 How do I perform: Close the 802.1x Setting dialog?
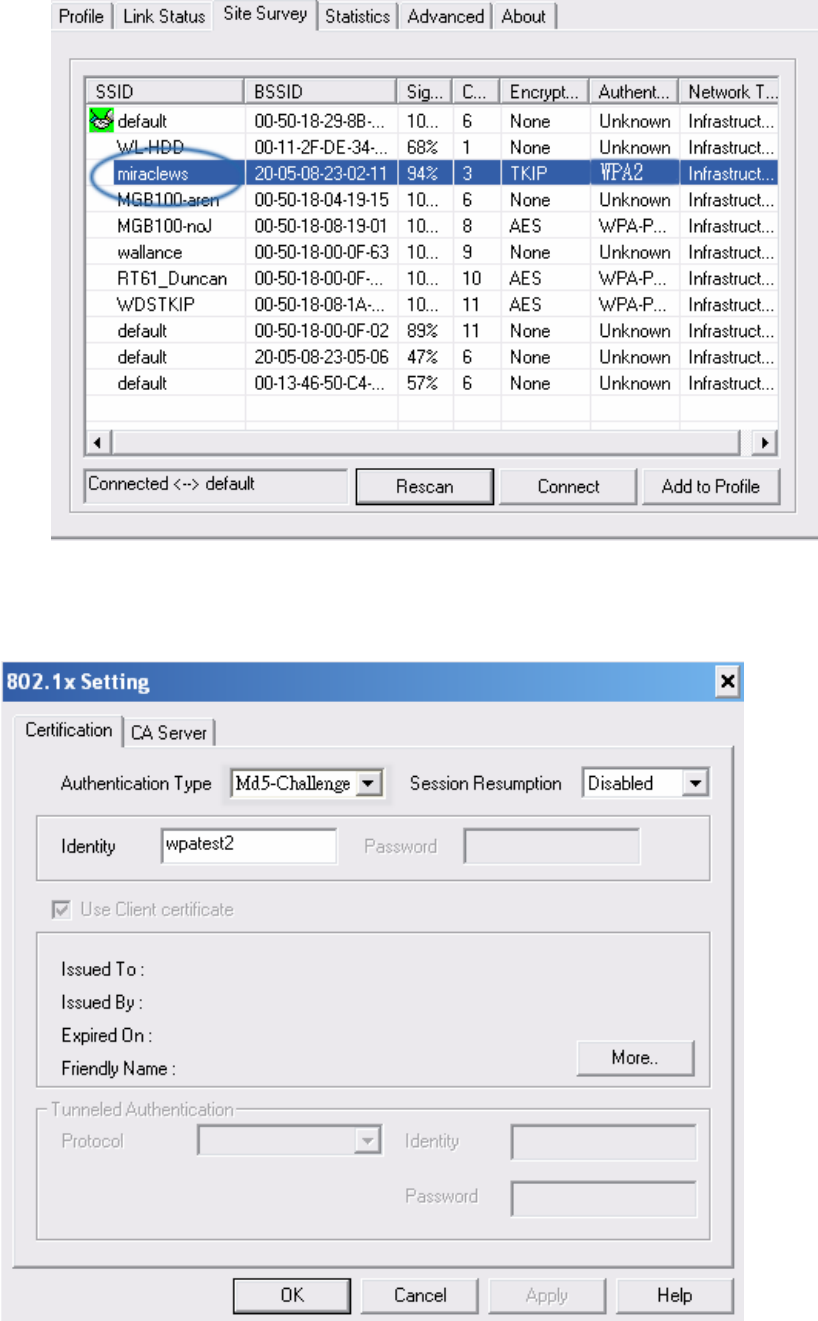coord(727,682)
